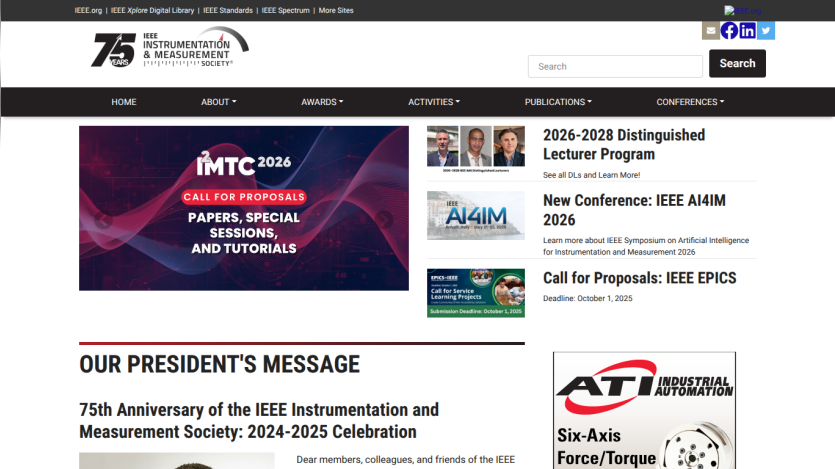Expand the Conferences dropdown menu
835x469 pixels.
[690, 102]
